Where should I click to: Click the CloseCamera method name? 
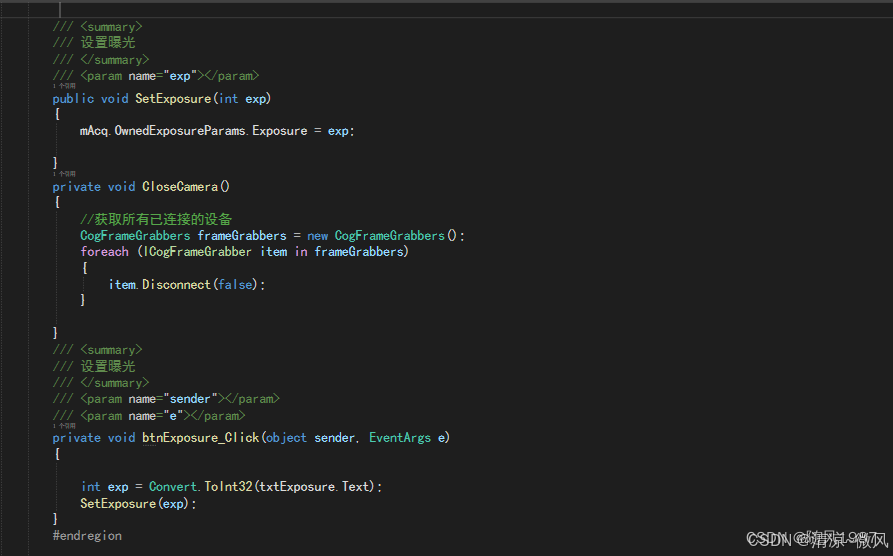point(180,186)
